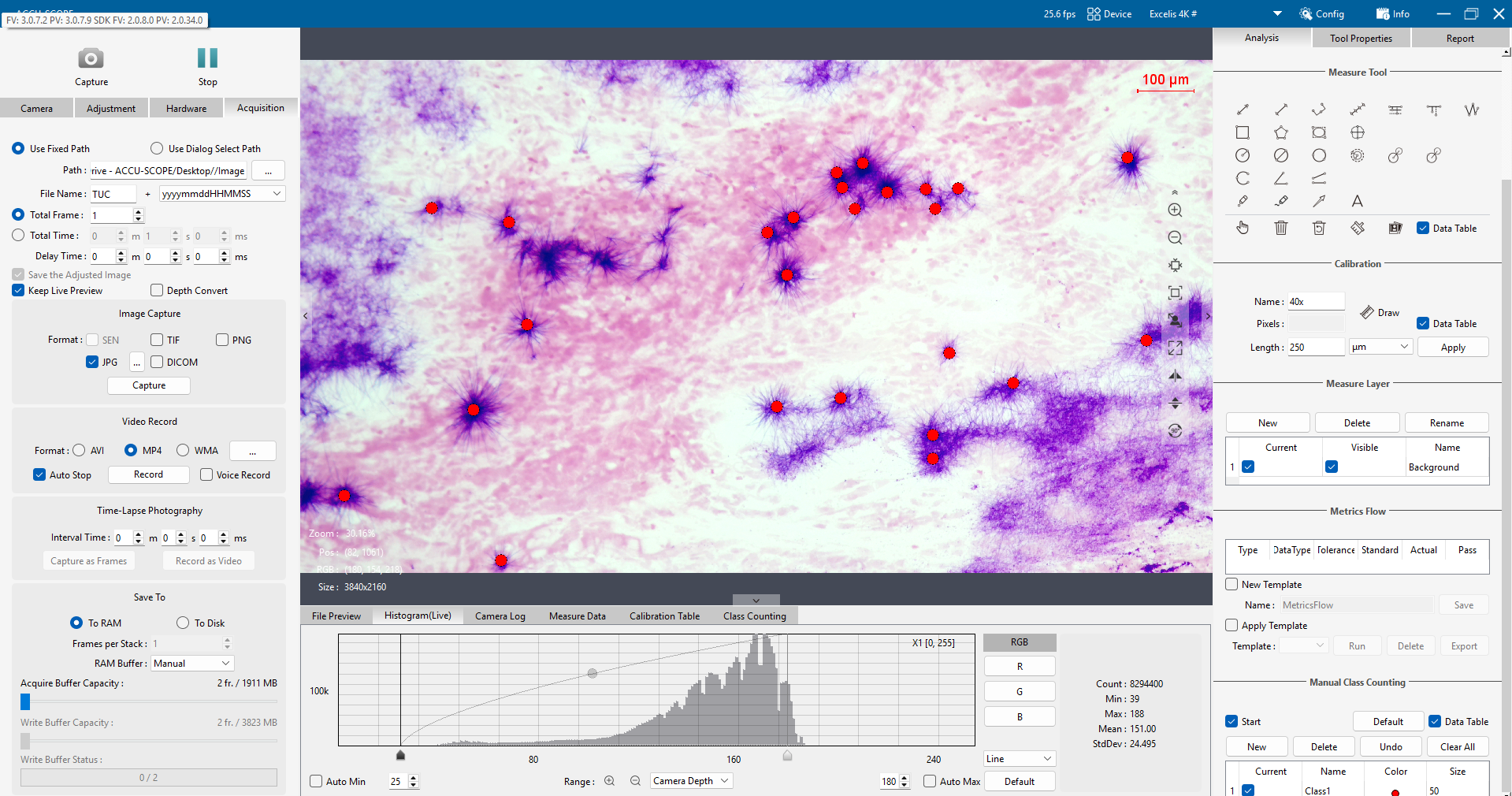Choose the angle measurement tool
The width and height of the screenshot is (1512, 796).
[1281, 178]
